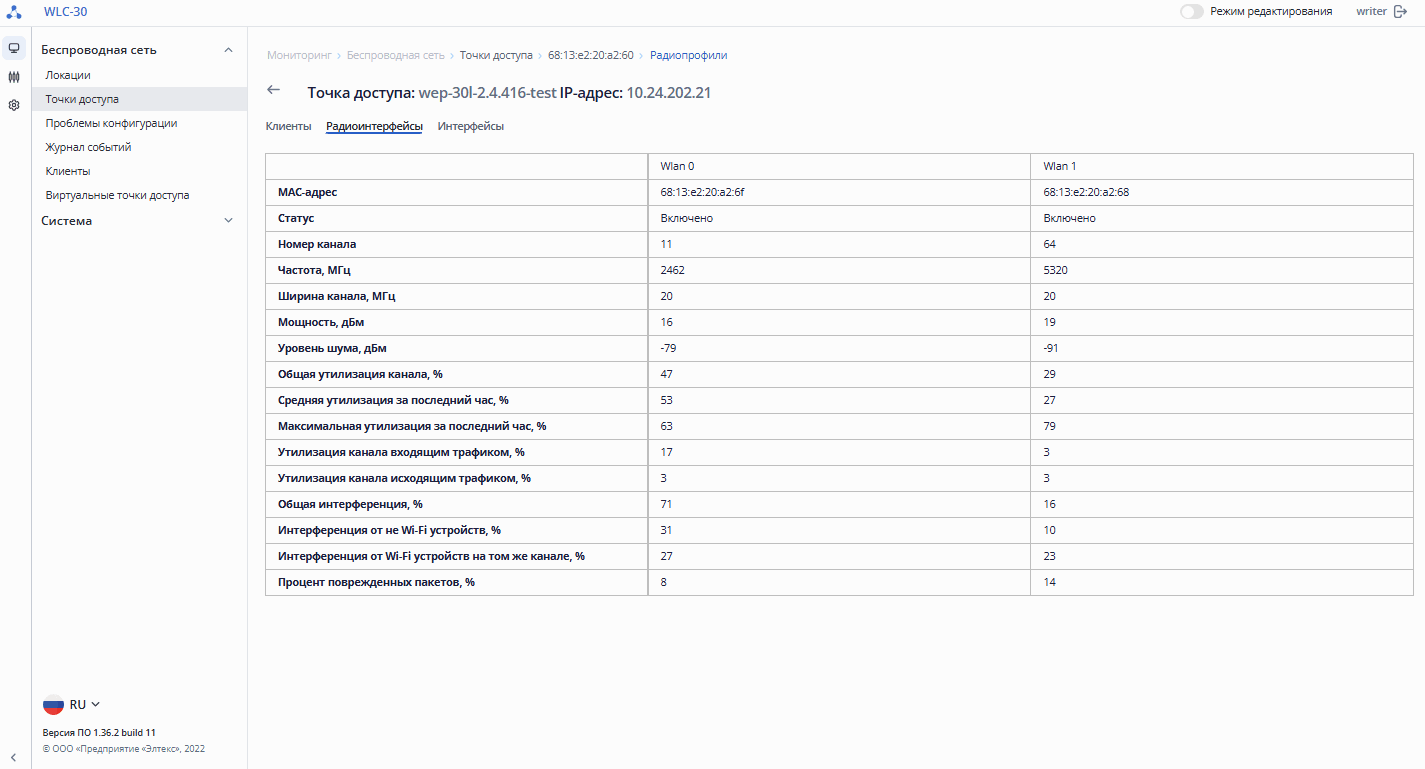Click the Мониторинг breadcrumb link
1425x769 pixels.
[299, 56]
